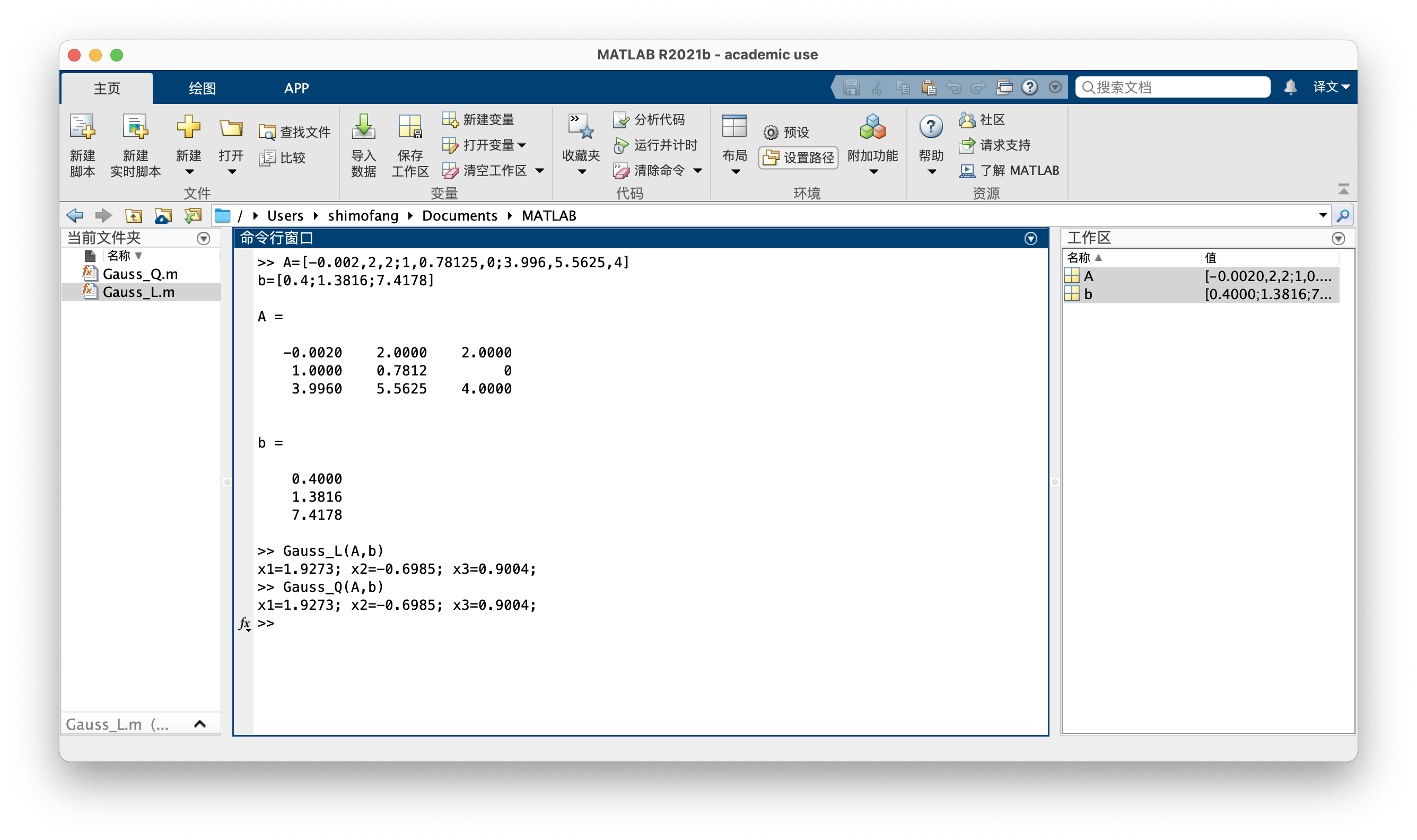Click the Add-Ons (附加功能) cubes icon
Image resolution: width=1417 pixels, height=840 pixels.
pyautogui.click(x=872, y=128)
